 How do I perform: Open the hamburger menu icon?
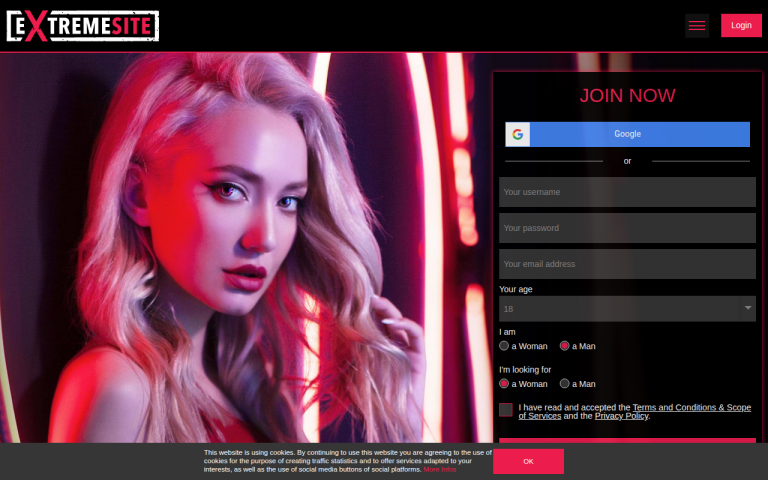tap(696, 25)
